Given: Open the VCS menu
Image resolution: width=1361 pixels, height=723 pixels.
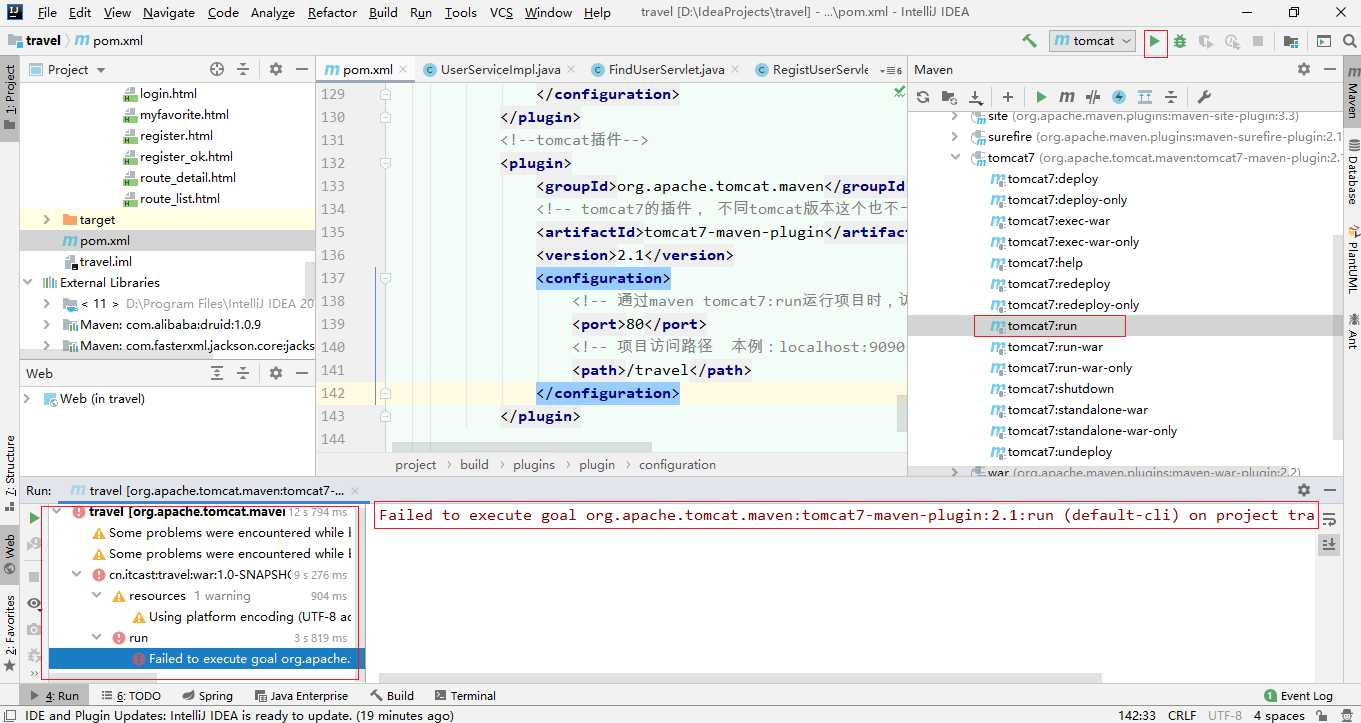Looking at the screenshot, I should [501, 13].
